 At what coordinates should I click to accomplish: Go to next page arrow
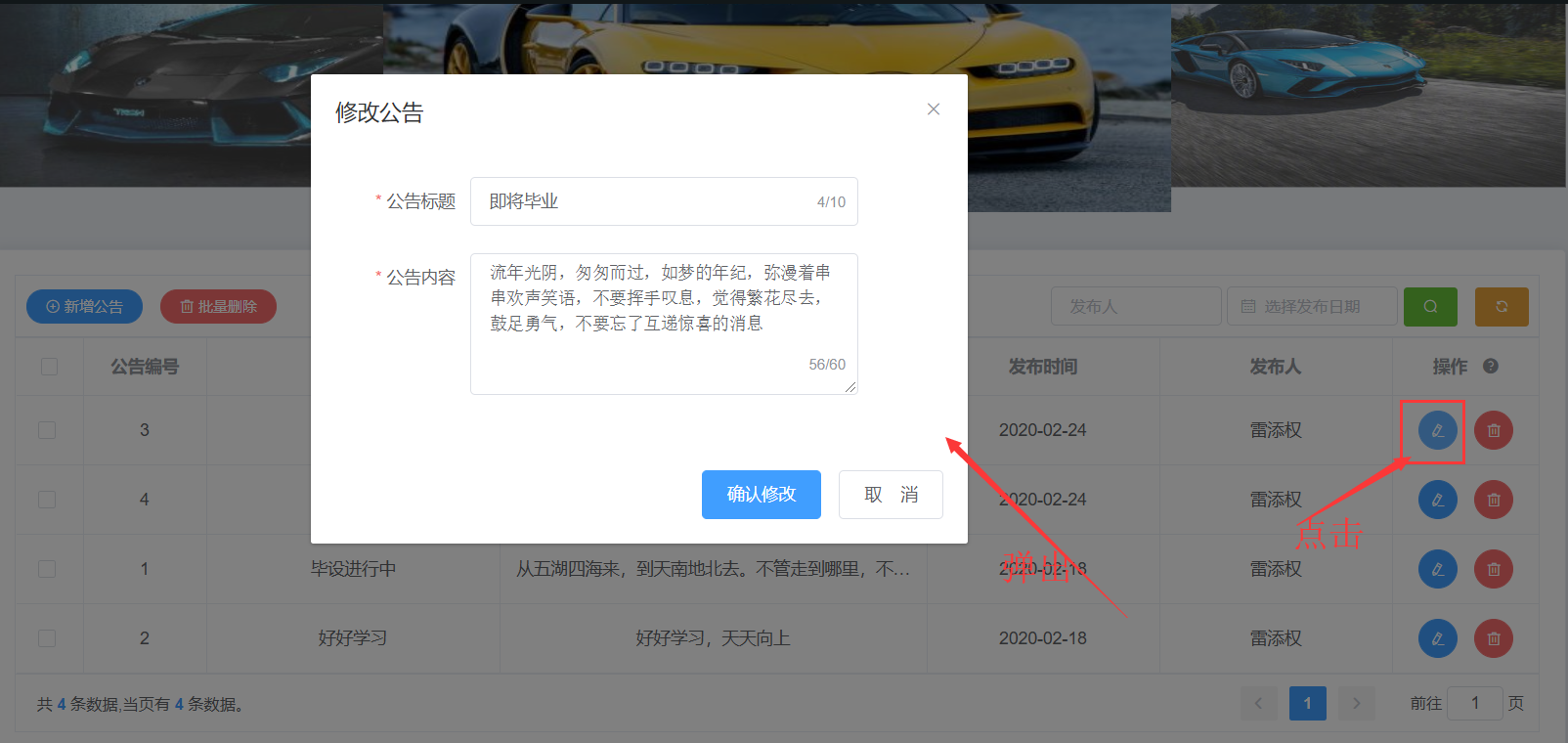[x=1356, y=703]
